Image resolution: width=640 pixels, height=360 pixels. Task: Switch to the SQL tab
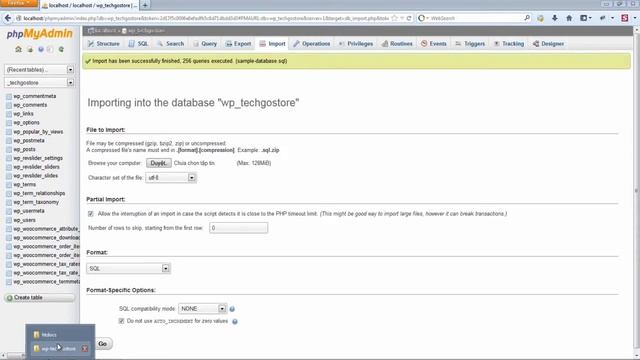138,44
